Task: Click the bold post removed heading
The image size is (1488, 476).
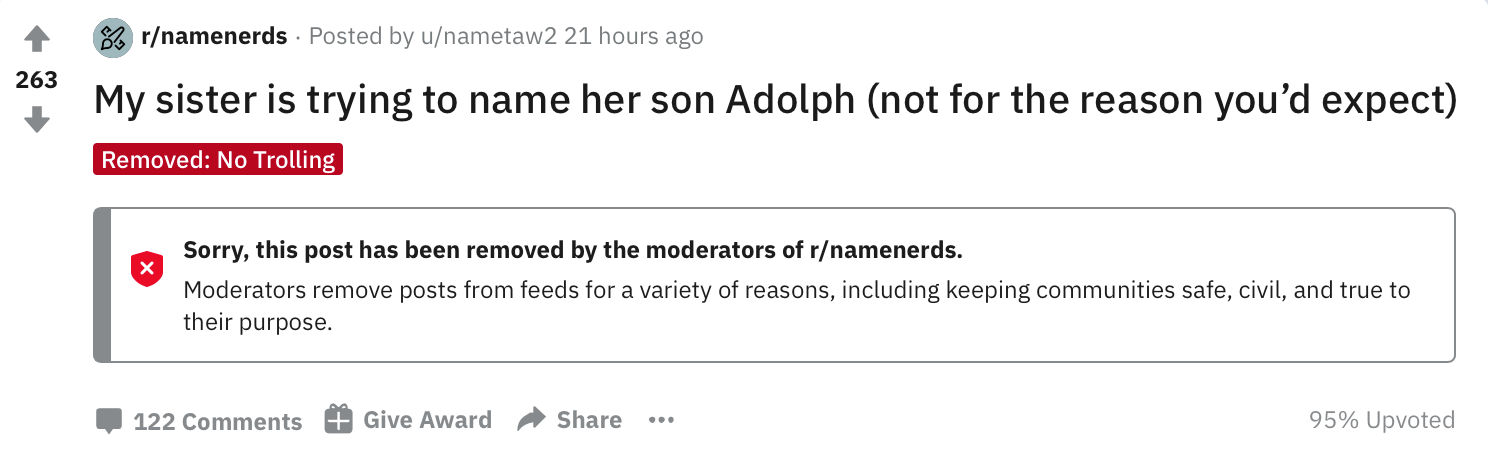Action: [572, 250]
